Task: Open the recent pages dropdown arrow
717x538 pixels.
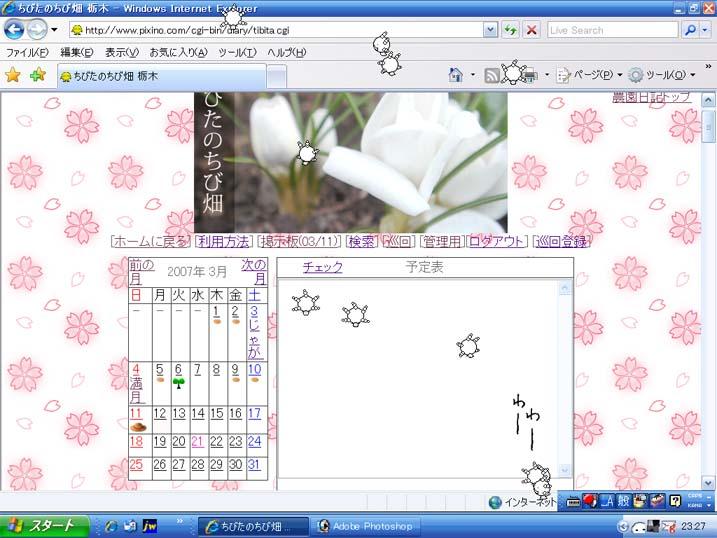Action: click(x=54, y=30)
